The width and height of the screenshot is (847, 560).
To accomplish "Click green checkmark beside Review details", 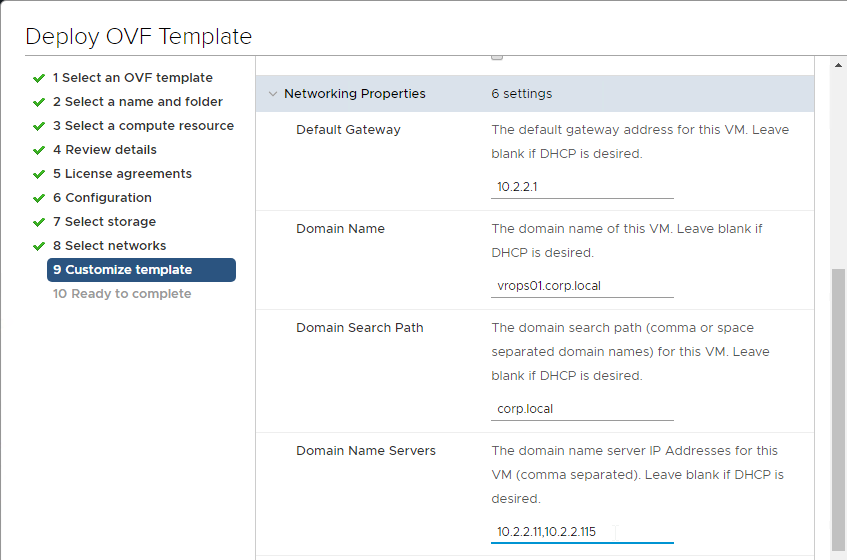I will [x=39, y=150].
